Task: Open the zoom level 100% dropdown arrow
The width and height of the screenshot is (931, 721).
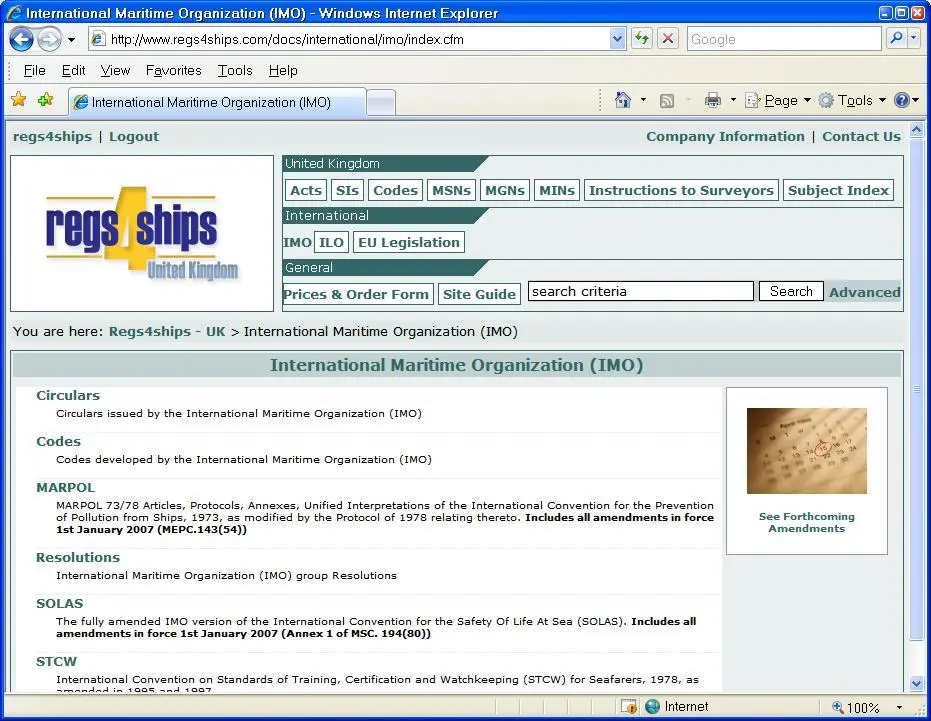Action: [899, 707]
